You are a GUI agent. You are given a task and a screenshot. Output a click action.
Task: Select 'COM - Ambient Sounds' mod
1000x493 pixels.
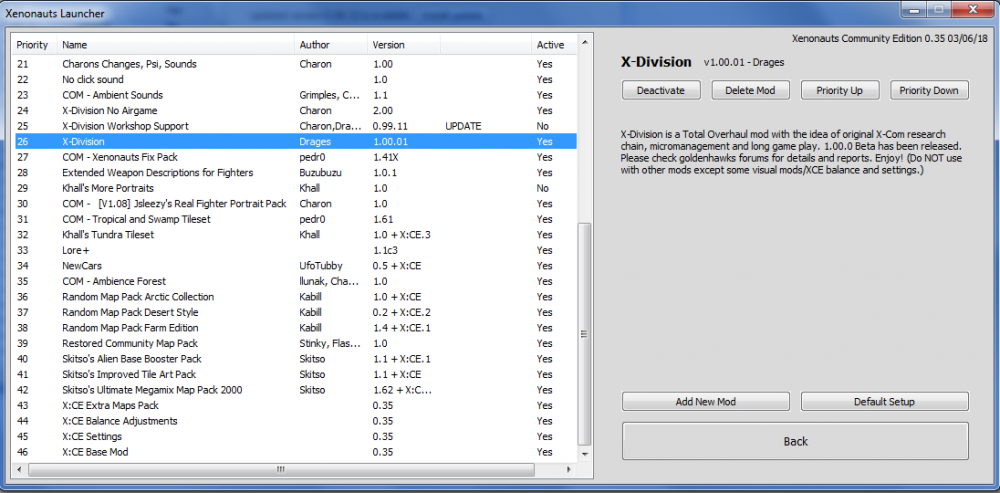295,95
